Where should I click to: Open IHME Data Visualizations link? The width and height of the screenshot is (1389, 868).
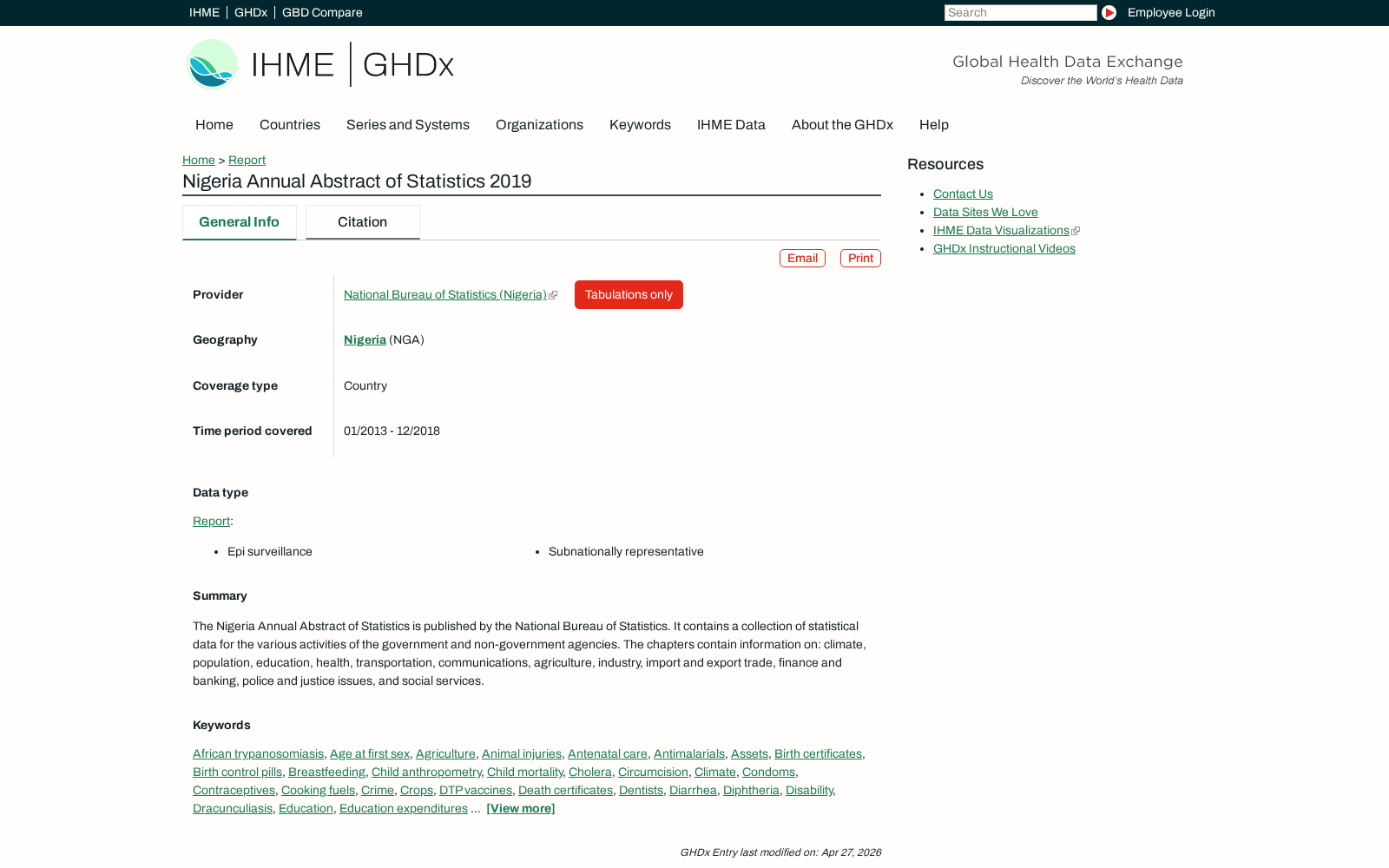1001,230
